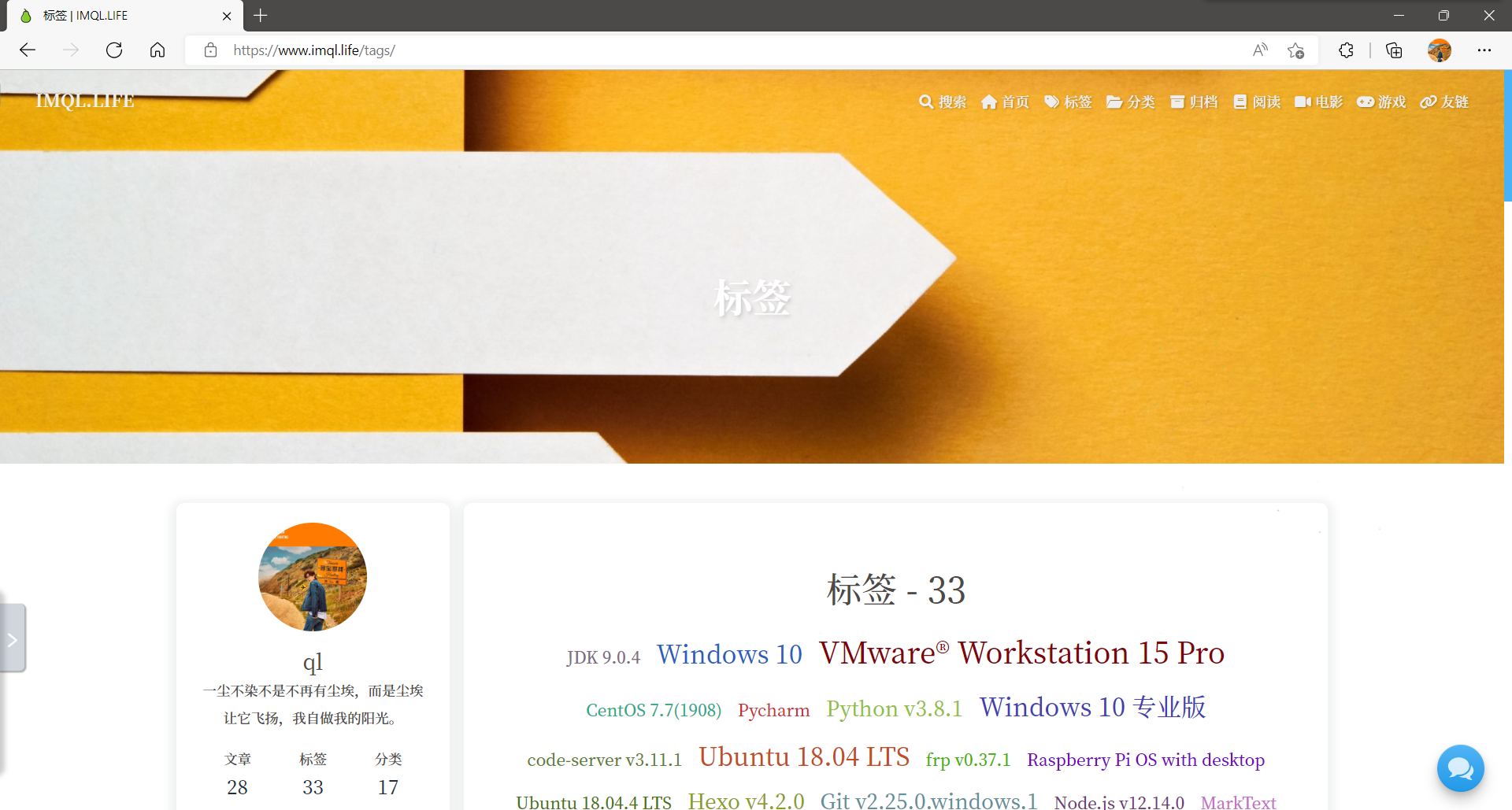The height and width of the screenshot is (810, 1512).
Task: Start Read aloud from the address bar
Action: [1260, 50]
